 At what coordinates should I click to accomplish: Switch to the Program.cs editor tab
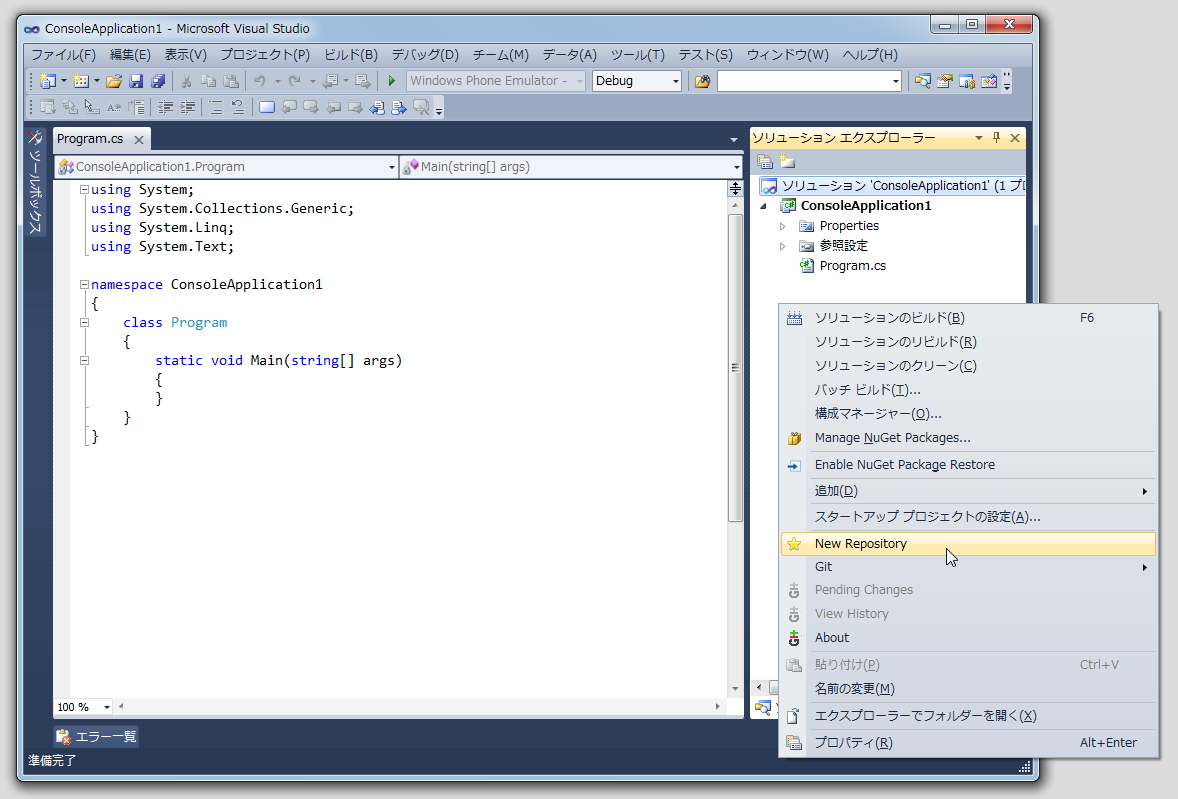(90, 139)
